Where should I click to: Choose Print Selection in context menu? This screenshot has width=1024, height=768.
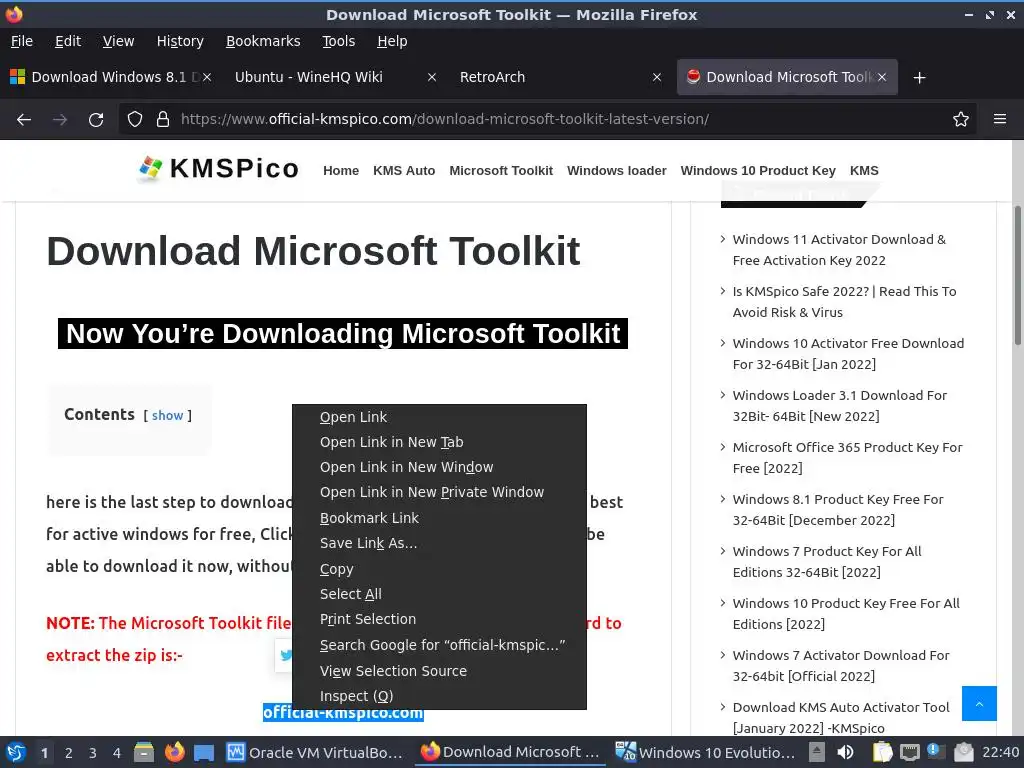(439, 619)
